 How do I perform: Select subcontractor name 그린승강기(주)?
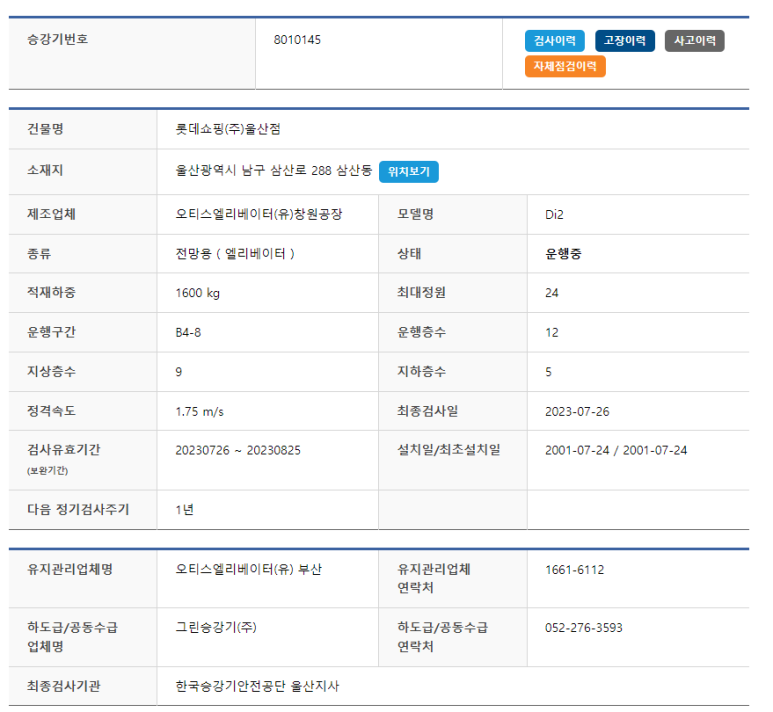pyautogui.click(x=216, y=627)
